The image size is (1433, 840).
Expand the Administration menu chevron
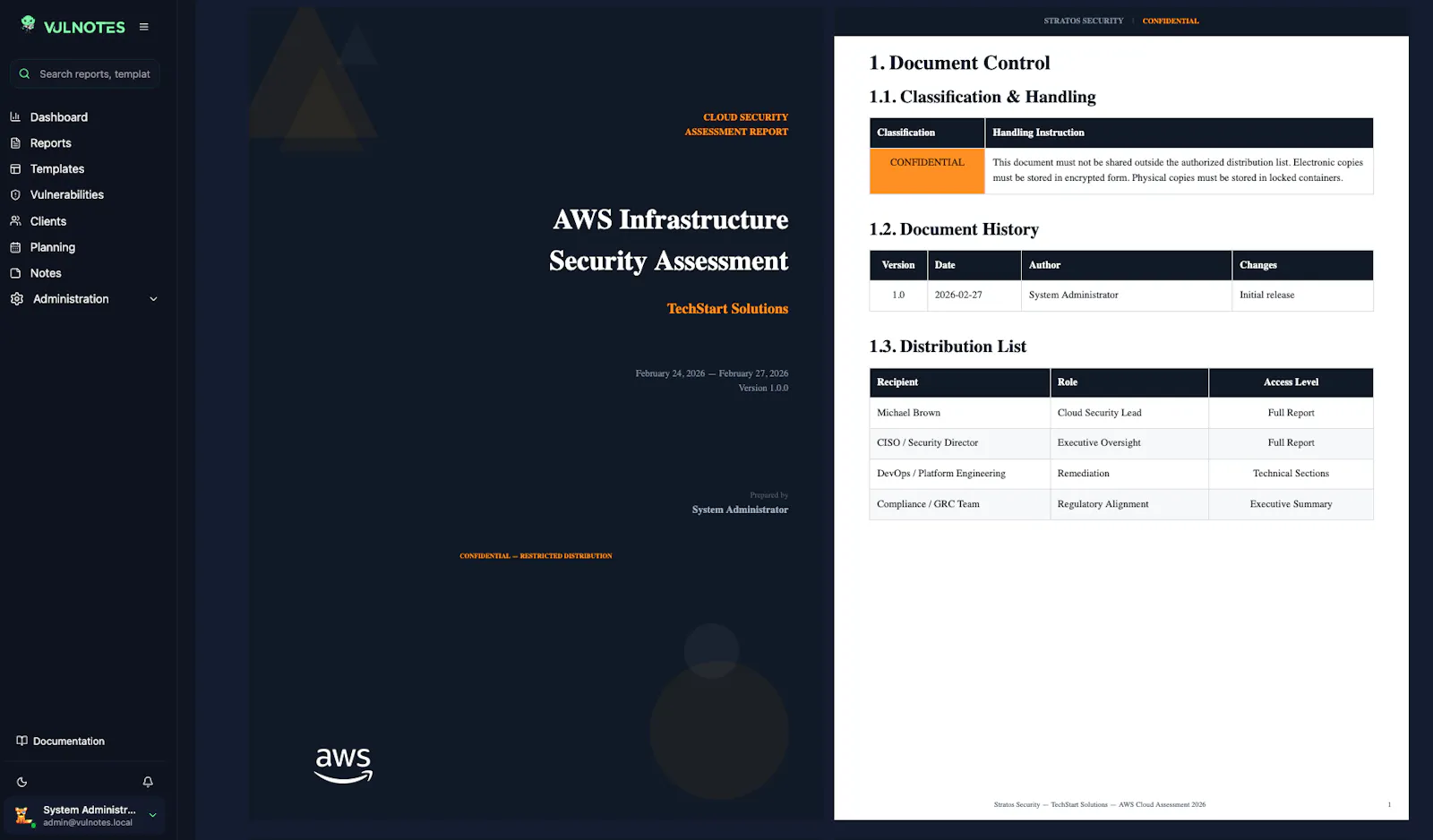coord(153,299)
